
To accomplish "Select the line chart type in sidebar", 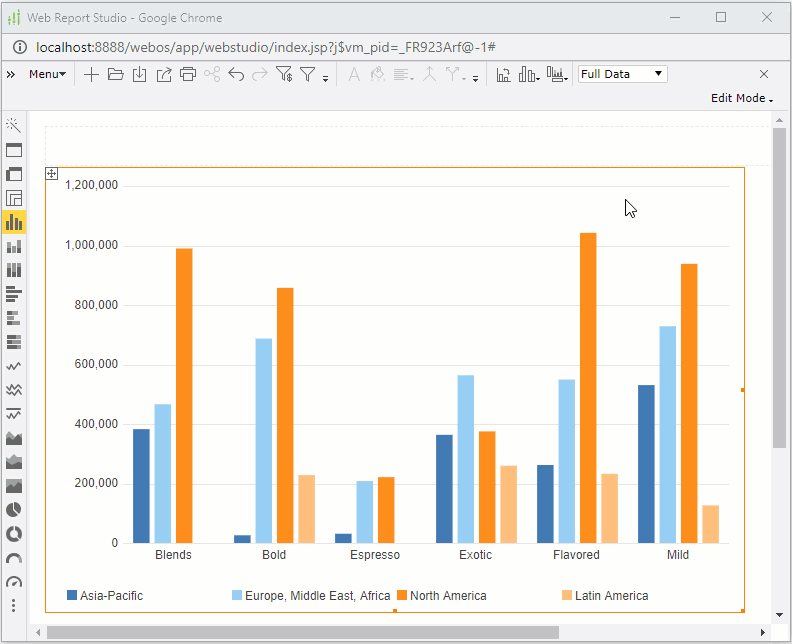I will click(x=14, y=366).
